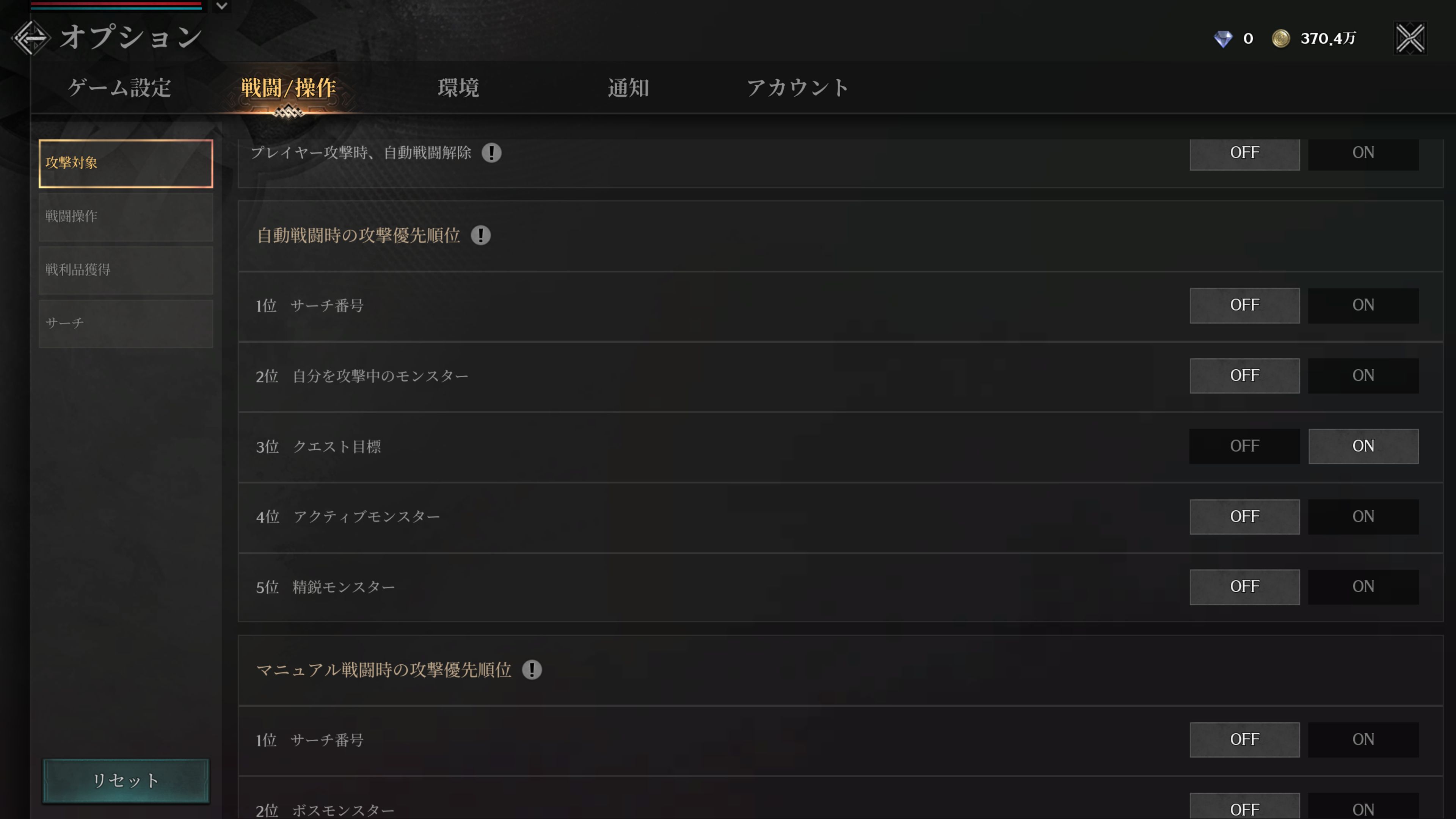Expand the chevron dropdown at top bar
The height and width of the screenshot is (819, 1456).
221,6
